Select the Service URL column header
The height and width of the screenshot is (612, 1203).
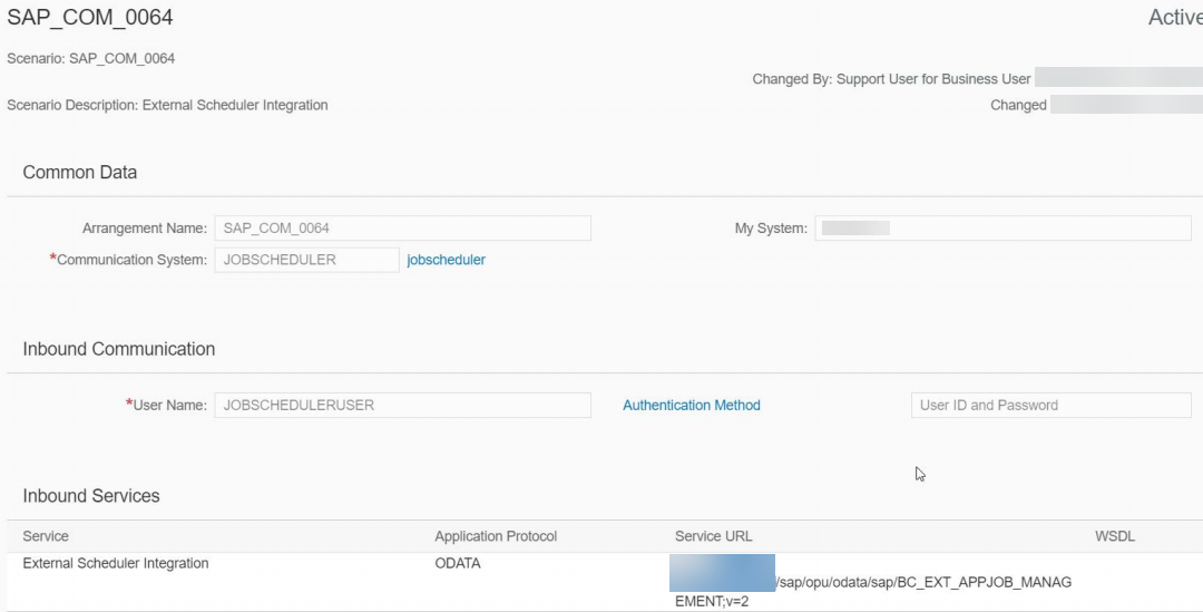click(x=714, y=536)
